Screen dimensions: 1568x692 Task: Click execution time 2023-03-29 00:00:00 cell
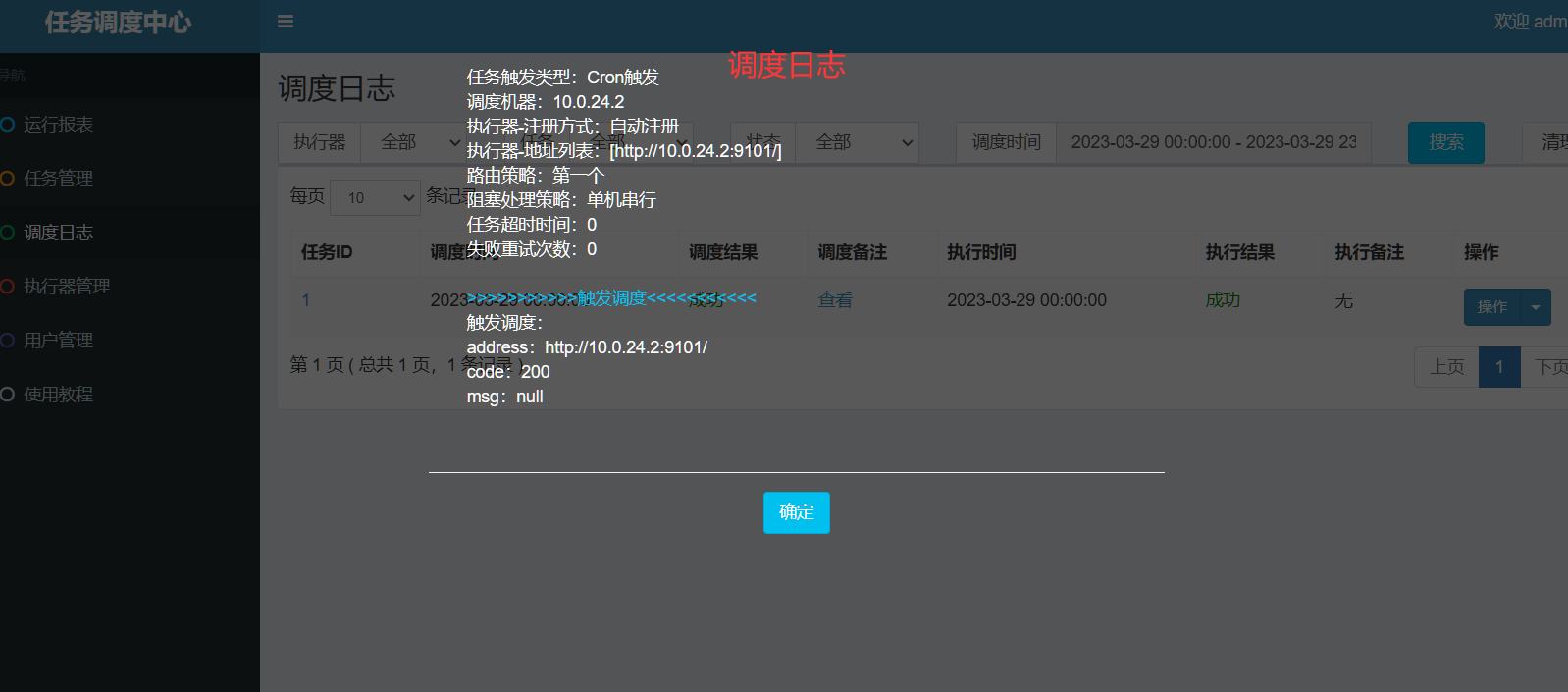1026,300
